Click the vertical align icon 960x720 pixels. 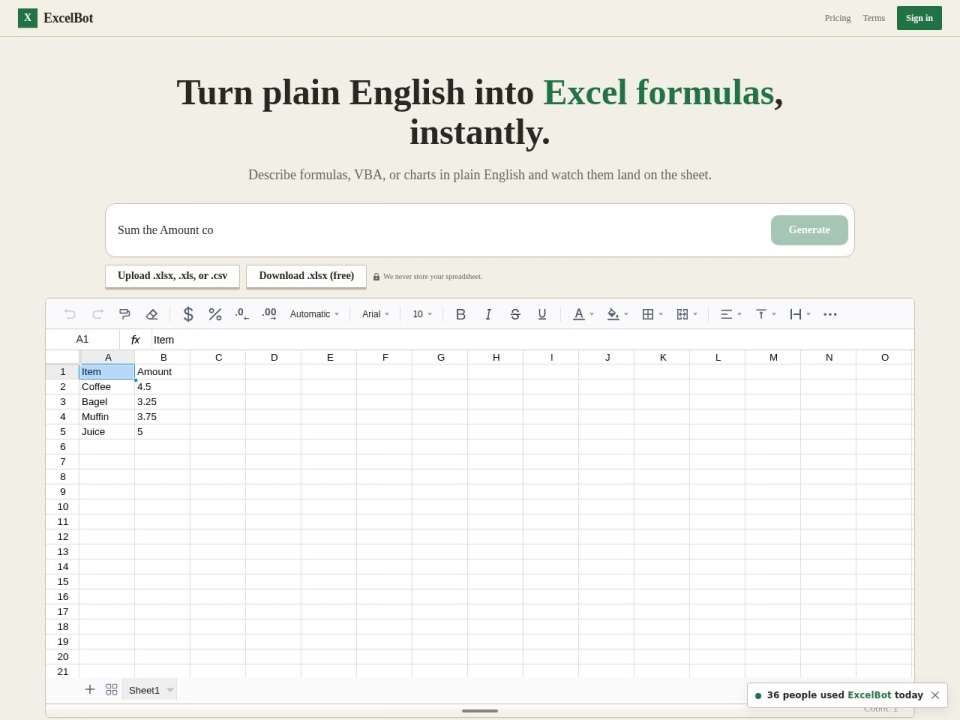(x=761, y=314)
